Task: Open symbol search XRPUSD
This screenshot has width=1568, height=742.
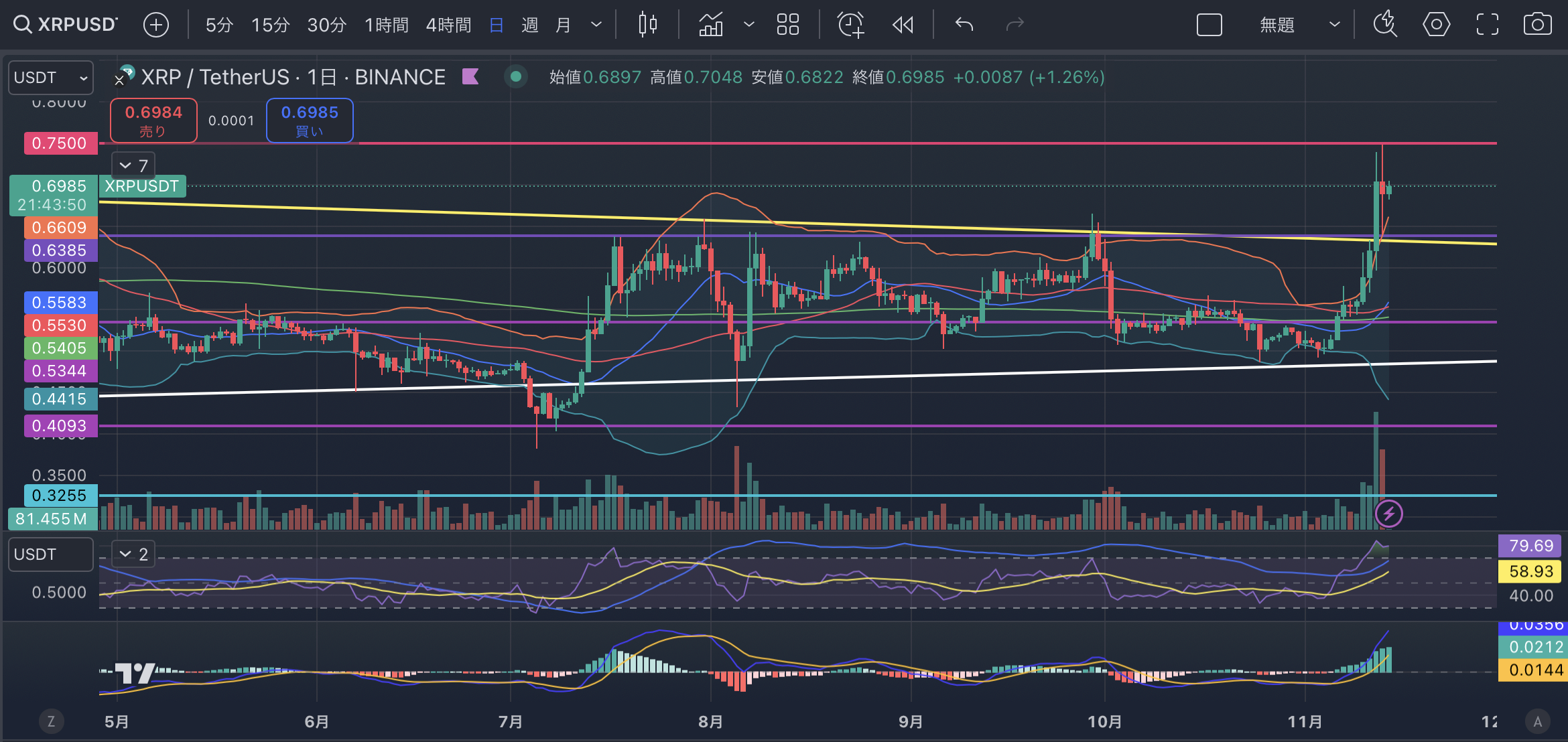Action: tap(66, 25)
